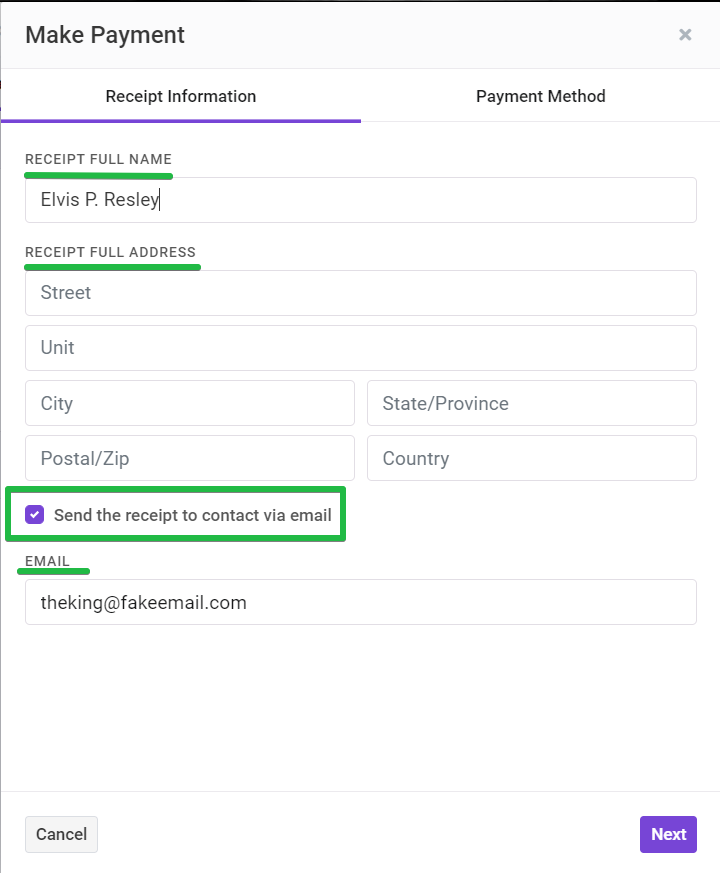Click the RECEIPT FULL NAME label
The height and width of the screenshot is (873, 720).
click(x=99, y=159)
